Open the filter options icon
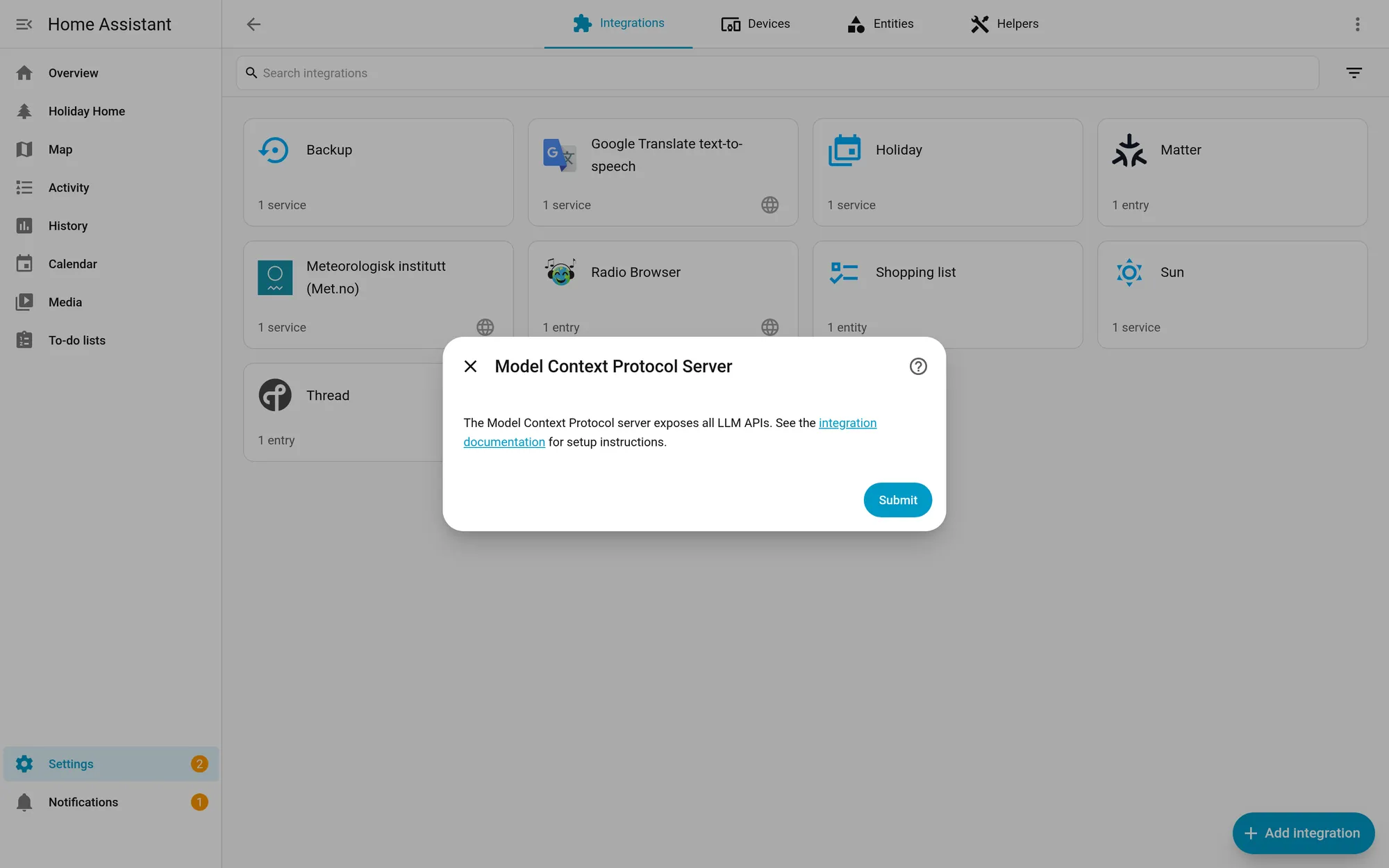Image resolution: width=1389 pixels, height=868 pixels. (x=1354, y=73)
